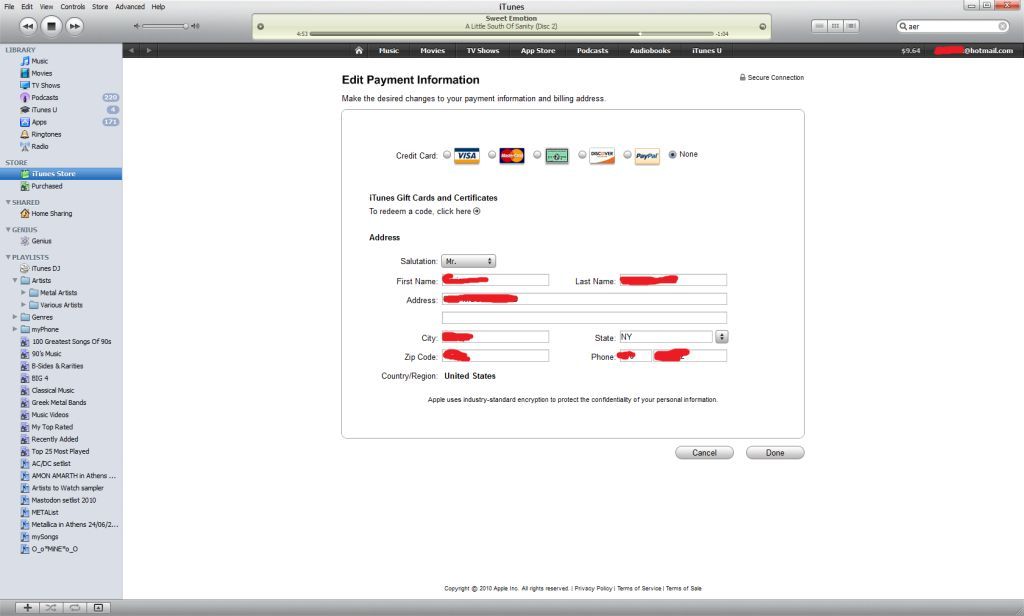Screen dimensions: 1024x616
Task: Toggle shuffle button in bottom bar
Action: 51,608
